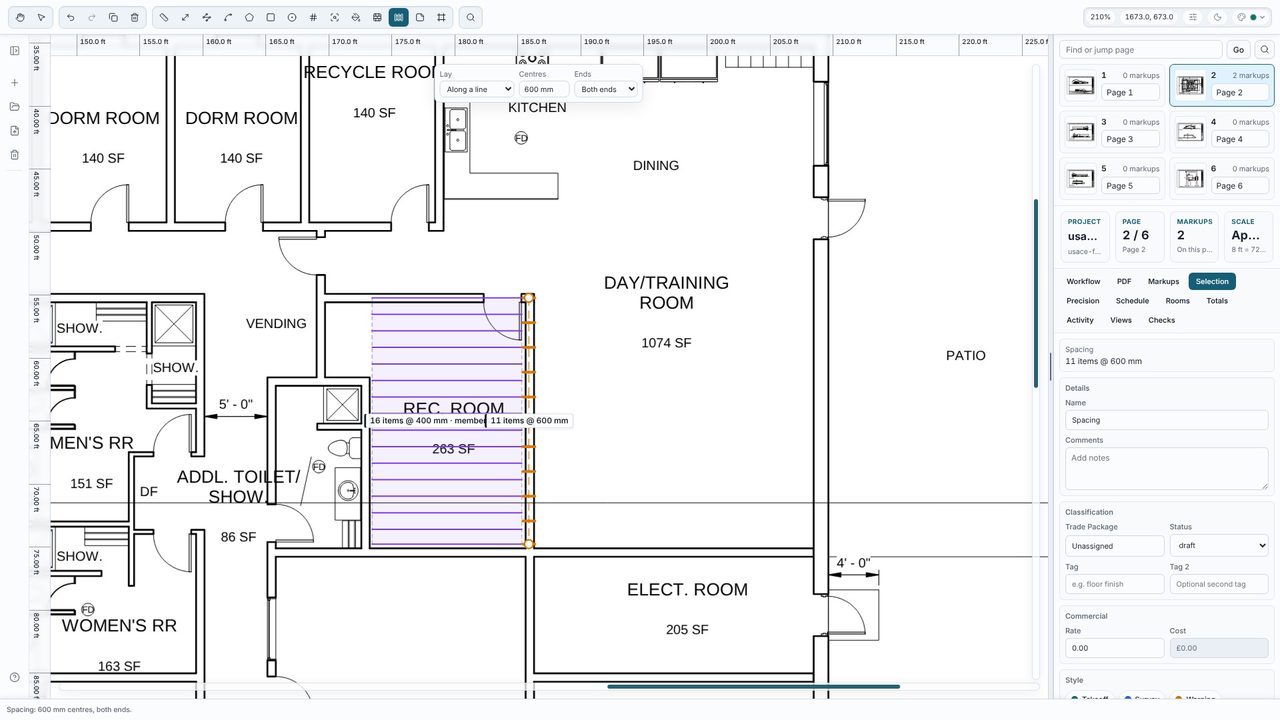Screen dimensions: 1280x720
Task: Delete selection with toolbar trash icon
Action: pyautogui.click(x=135, y=17)
